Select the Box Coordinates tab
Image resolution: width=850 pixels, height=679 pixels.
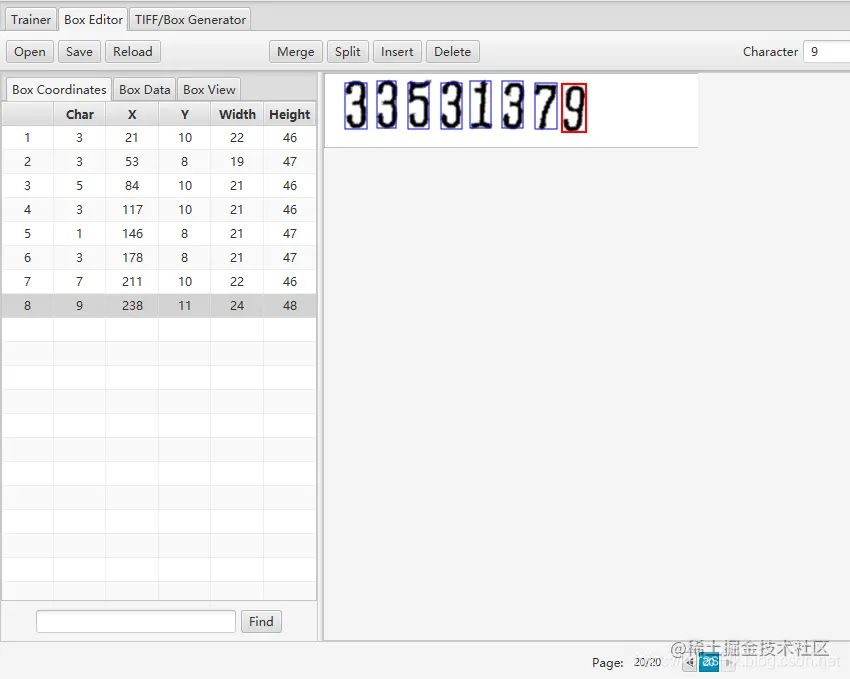[x=59, y=89]
